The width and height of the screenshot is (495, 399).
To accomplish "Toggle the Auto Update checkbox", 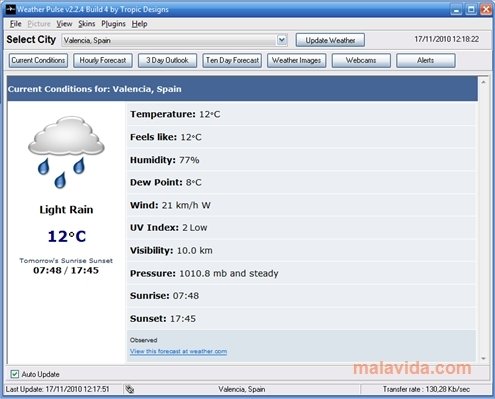I will click(x=14, y=374).
